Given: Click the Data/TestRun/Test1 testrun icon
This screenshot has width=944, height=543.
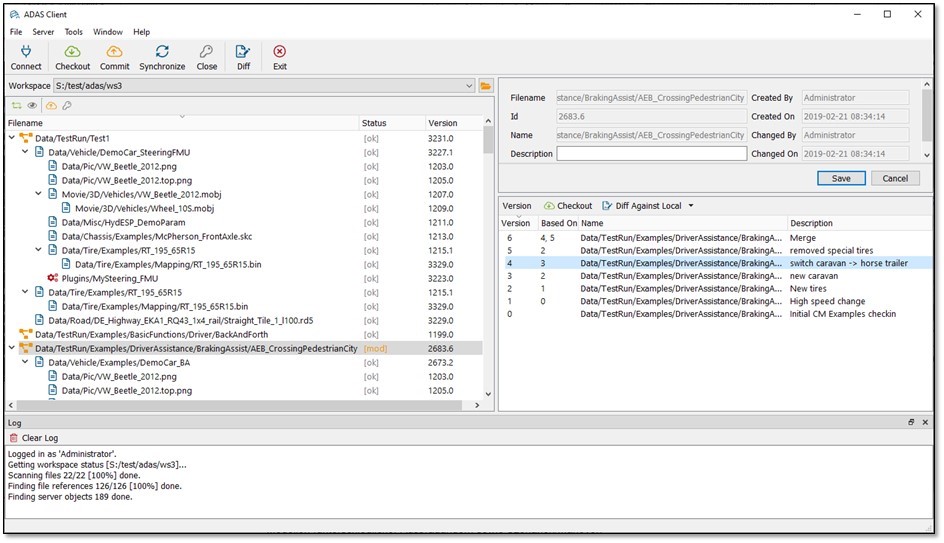Looking at the screenshot, I should [x=26, y=138].
